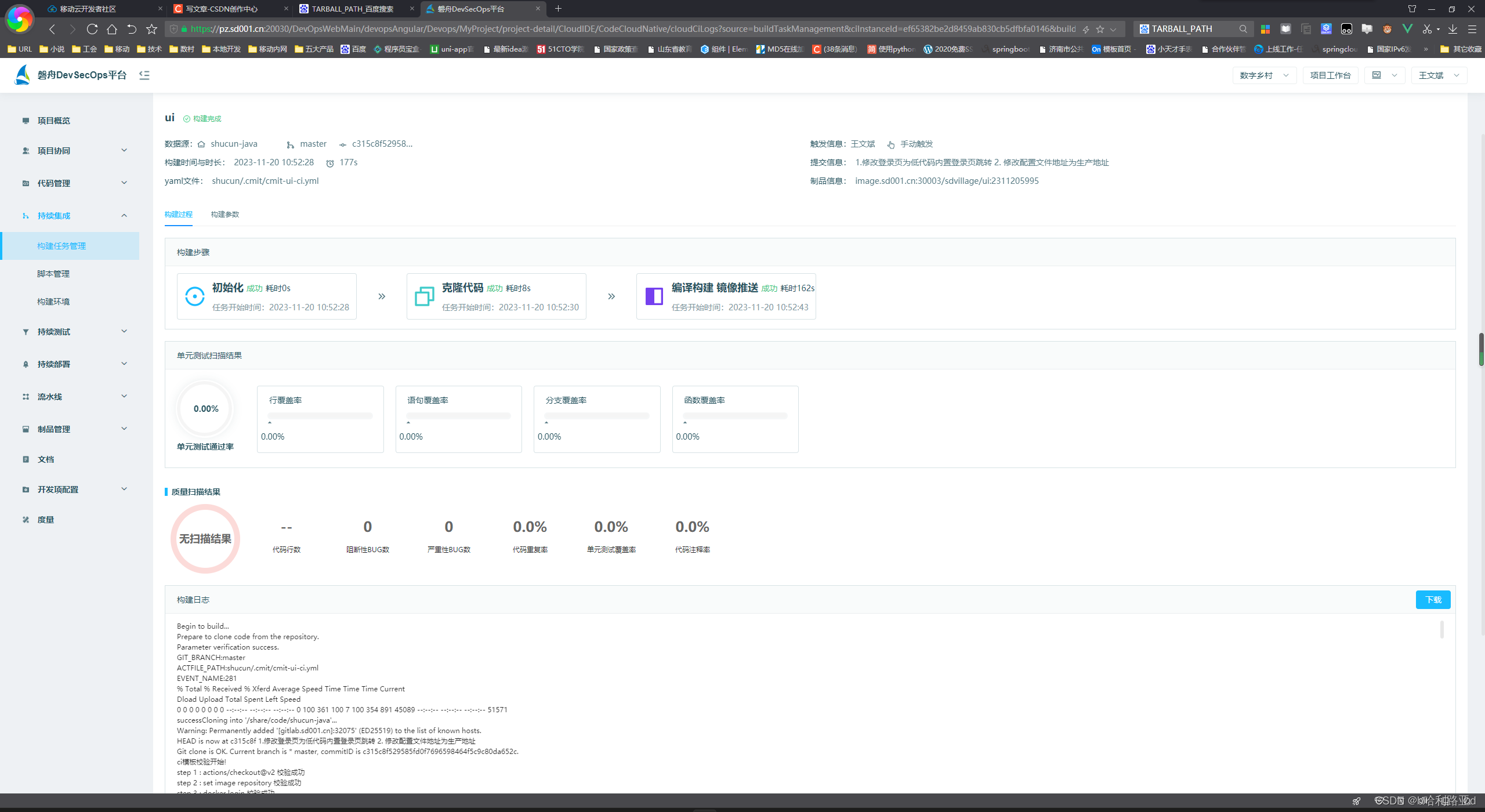Open the ChatGPT extension icon
The image size is (1485, 812).
[1326, 29]
